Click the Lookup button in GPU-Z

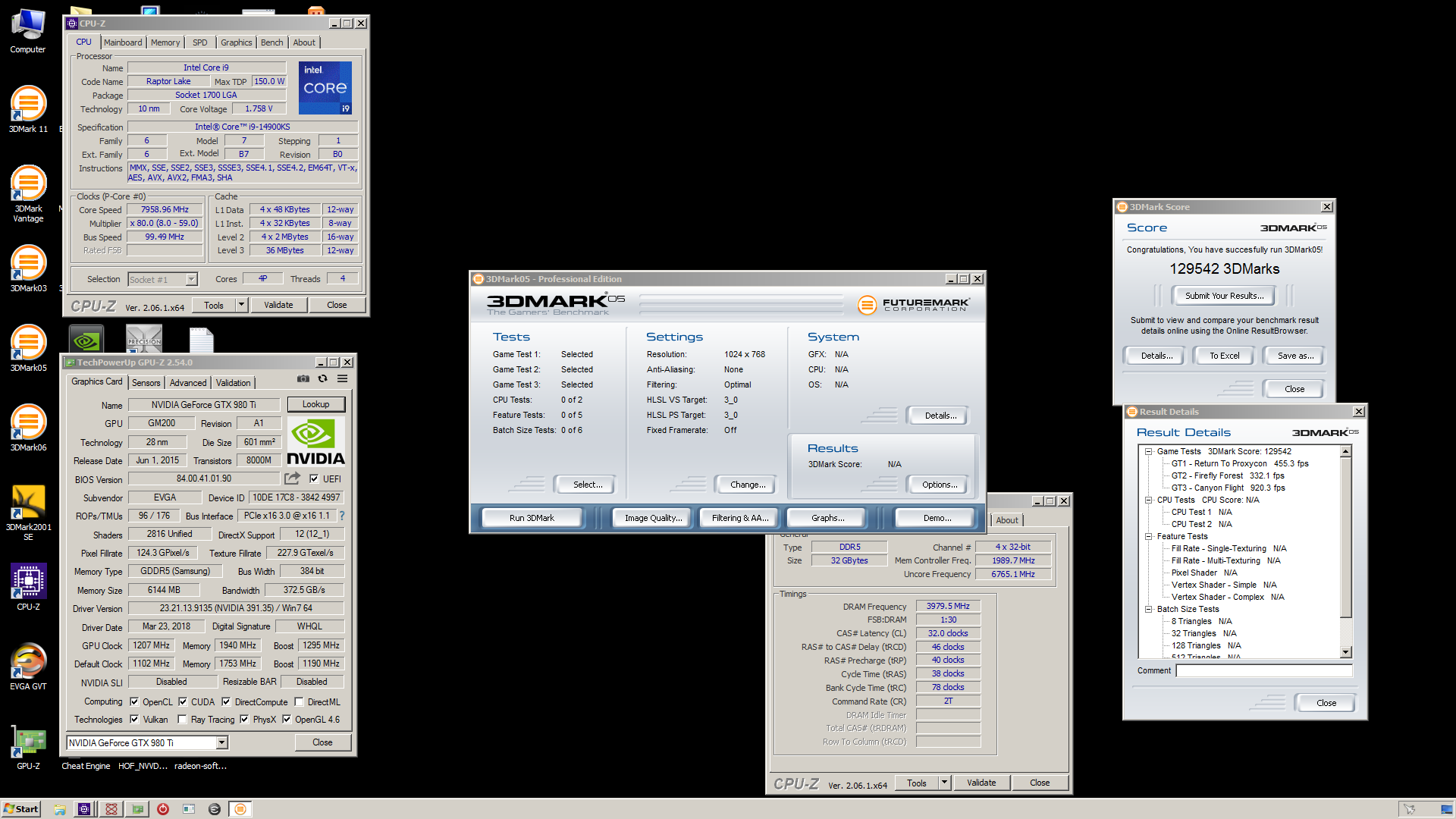click(316, 404)
